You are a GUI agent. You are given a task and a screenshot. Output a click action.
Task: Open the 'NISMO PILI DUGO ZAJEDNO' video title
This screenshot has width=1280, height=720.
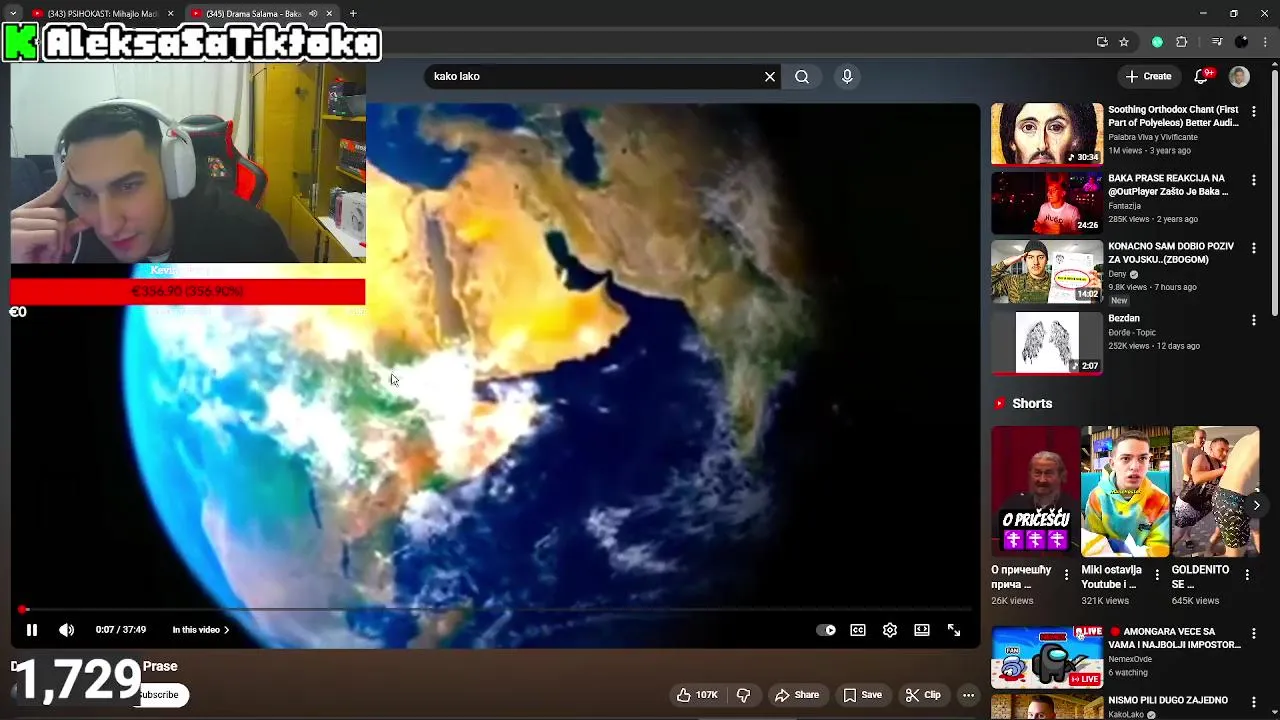click(1168, 700)
